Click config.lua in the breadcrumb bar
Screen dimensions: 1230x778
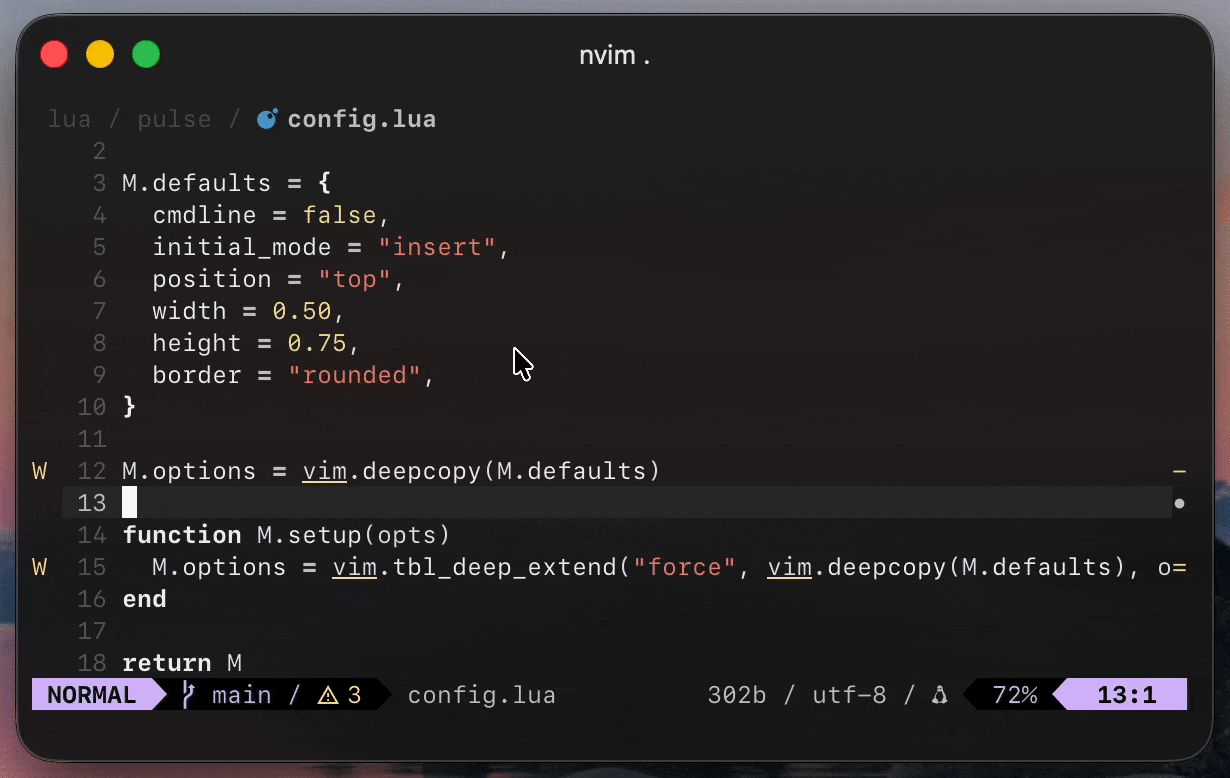click(362, 120)
